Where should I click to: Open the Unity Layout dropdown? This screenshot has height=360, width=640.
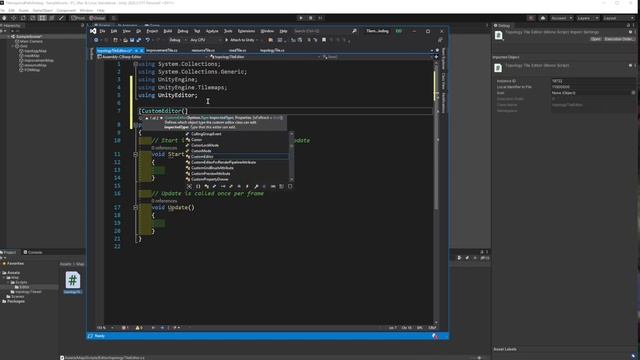click(x=618, y=18)
